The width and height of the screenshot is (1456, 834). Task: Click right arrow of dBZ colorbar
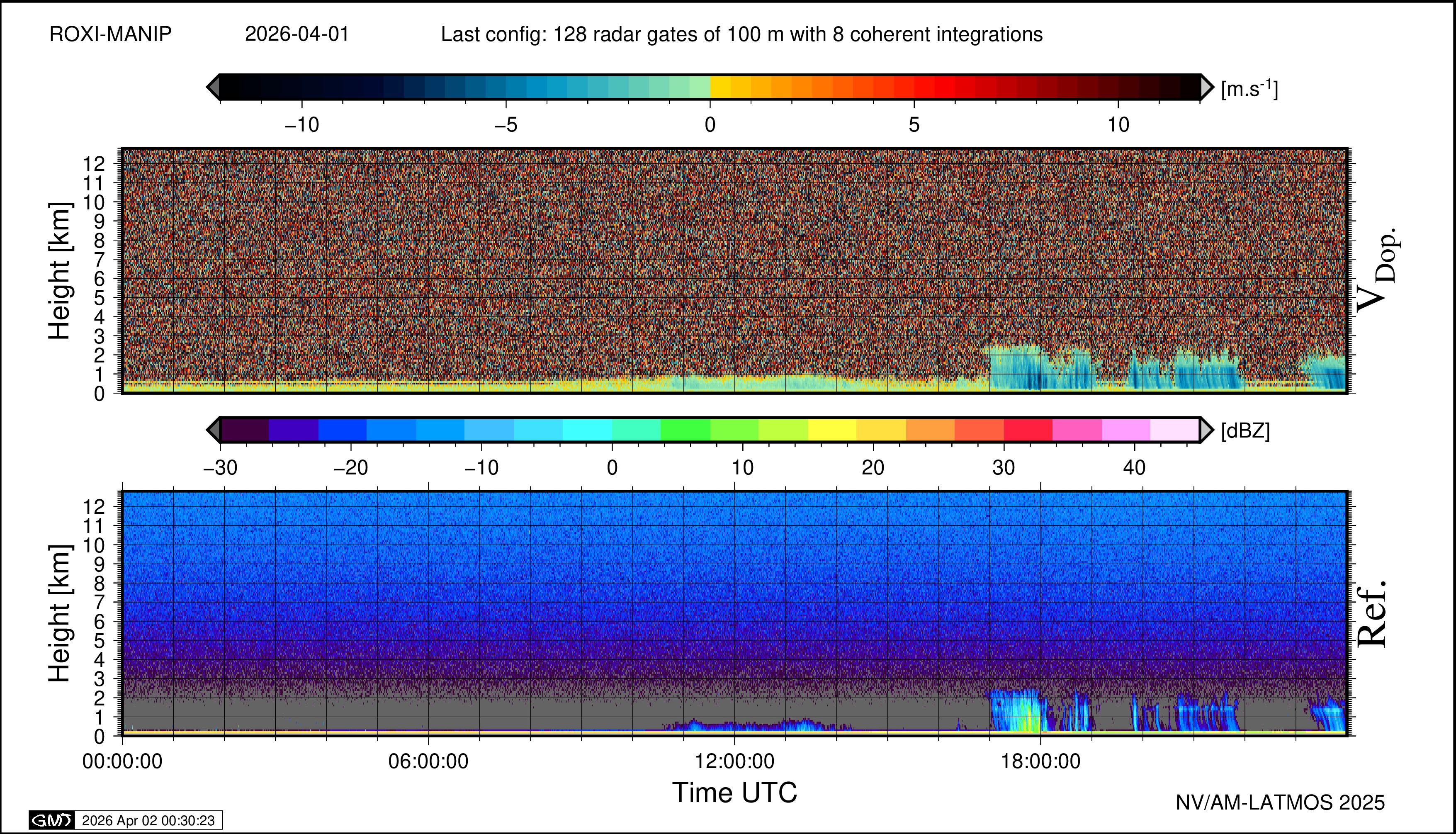click(1206, 430)
